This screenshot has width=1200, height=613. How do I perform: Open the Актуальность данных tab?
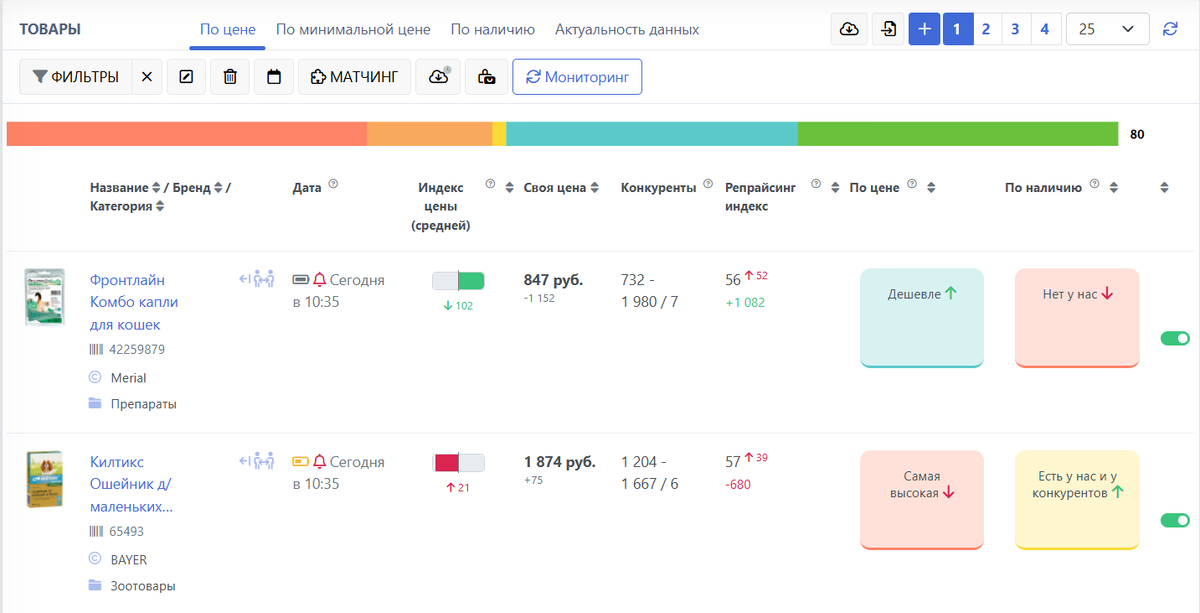coord(626,30)
